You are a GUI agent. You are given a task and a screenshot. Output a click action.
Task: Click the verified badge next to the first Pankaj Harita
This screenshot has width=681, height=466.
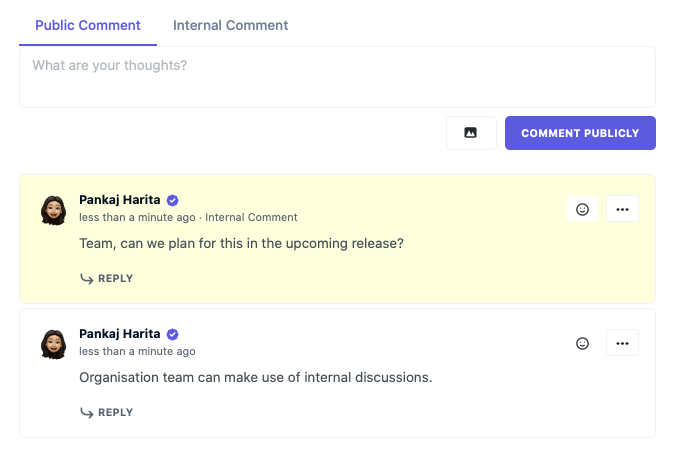172,200
